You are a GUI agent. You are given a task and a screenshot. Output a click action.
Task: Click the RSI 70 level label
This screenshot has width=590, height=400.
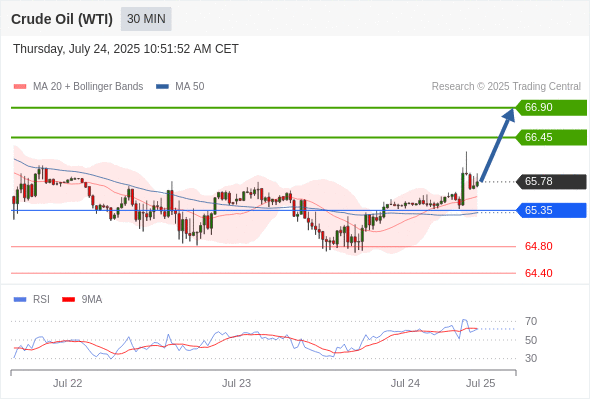click(x=531, y=321)
